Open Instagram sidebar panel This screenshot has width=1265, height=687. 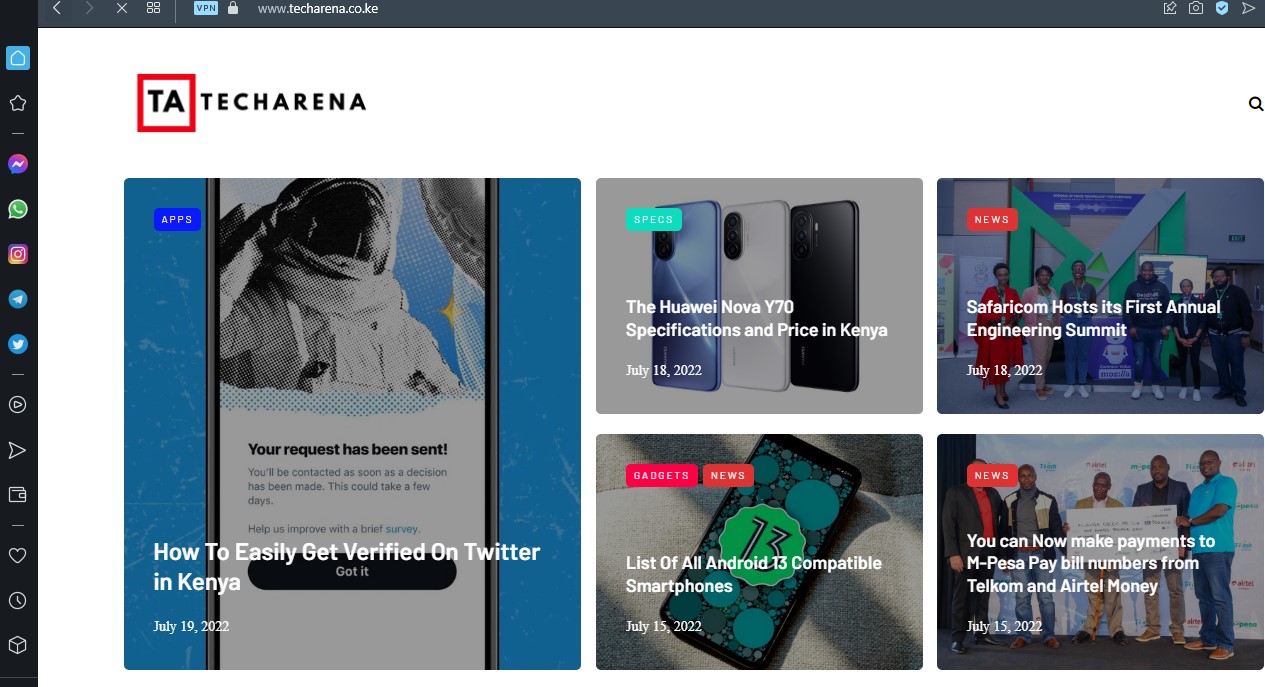(17, 254)
